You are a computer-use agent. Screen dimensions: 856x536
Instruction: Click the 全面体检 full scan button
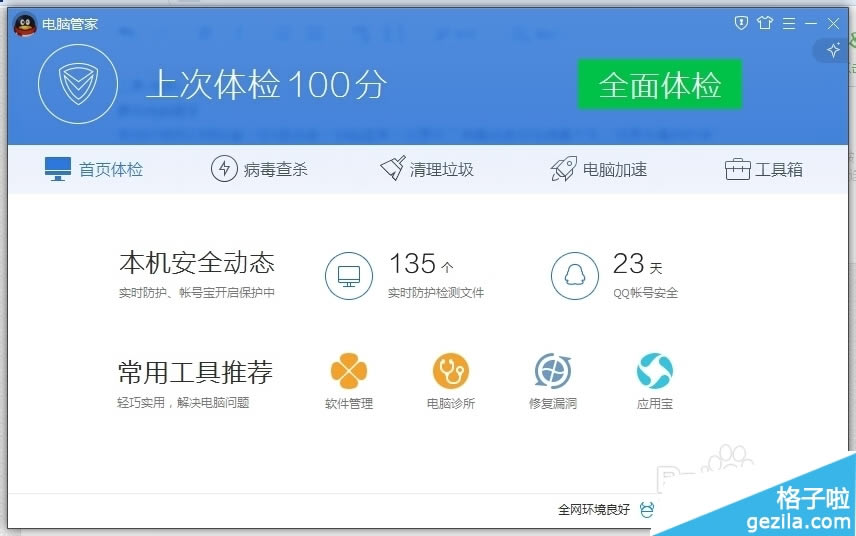(x=659, y=85)
